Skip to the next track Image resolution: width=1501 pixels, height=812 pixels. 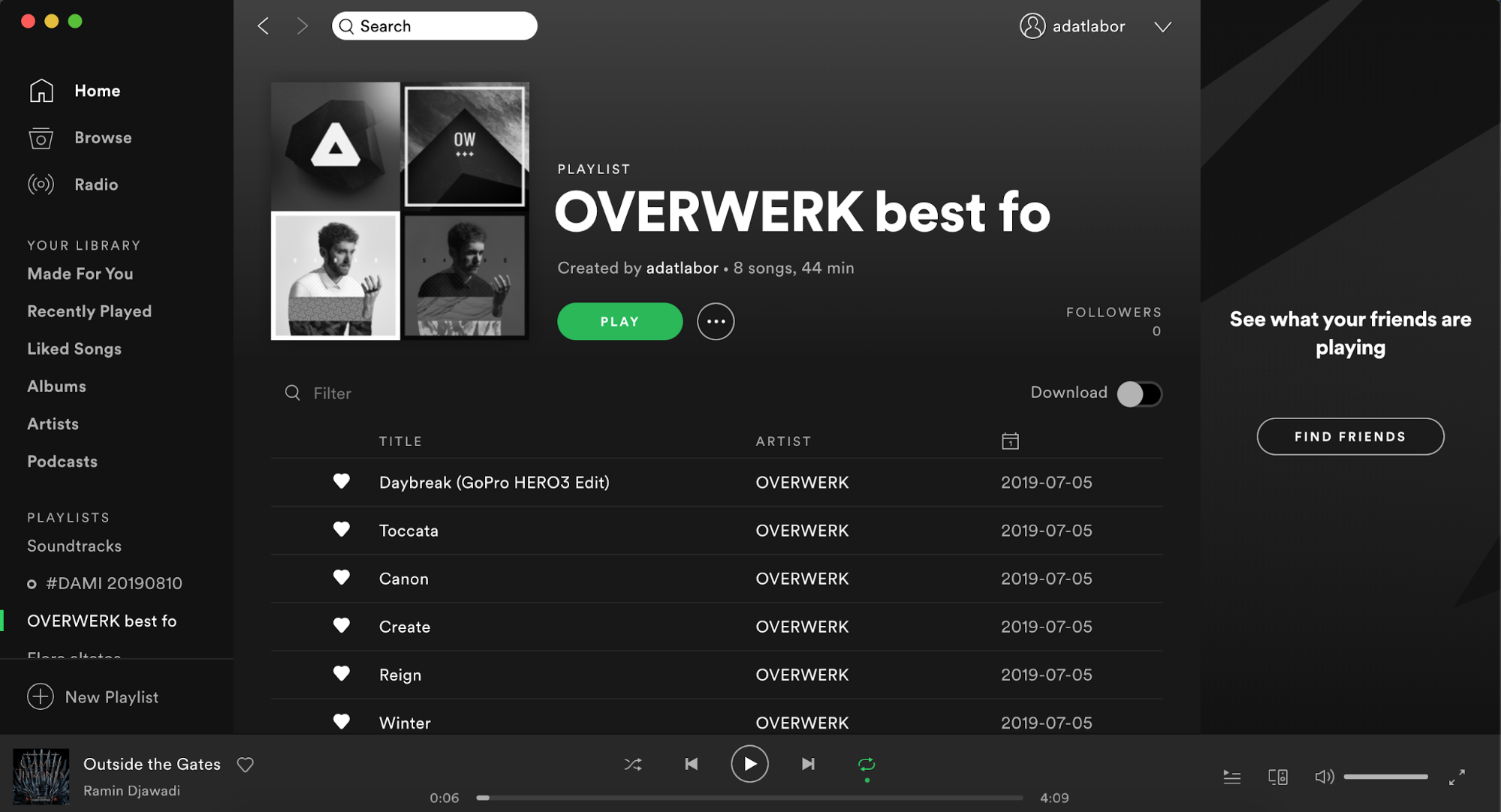[808, 764]
